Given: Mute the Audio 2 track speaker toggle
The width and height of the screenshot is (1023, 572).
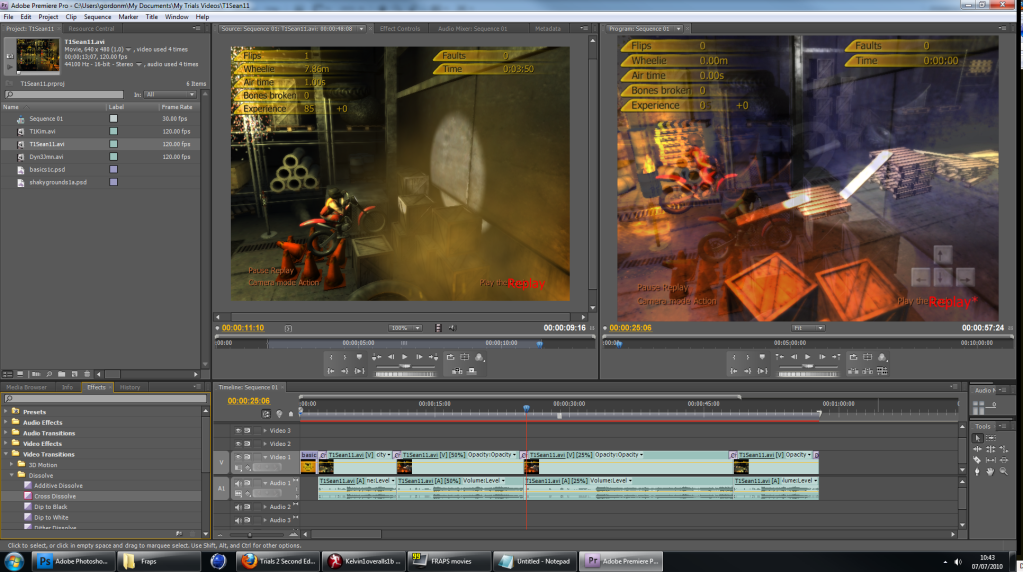Looking at the screenshot, I should 238,507.
